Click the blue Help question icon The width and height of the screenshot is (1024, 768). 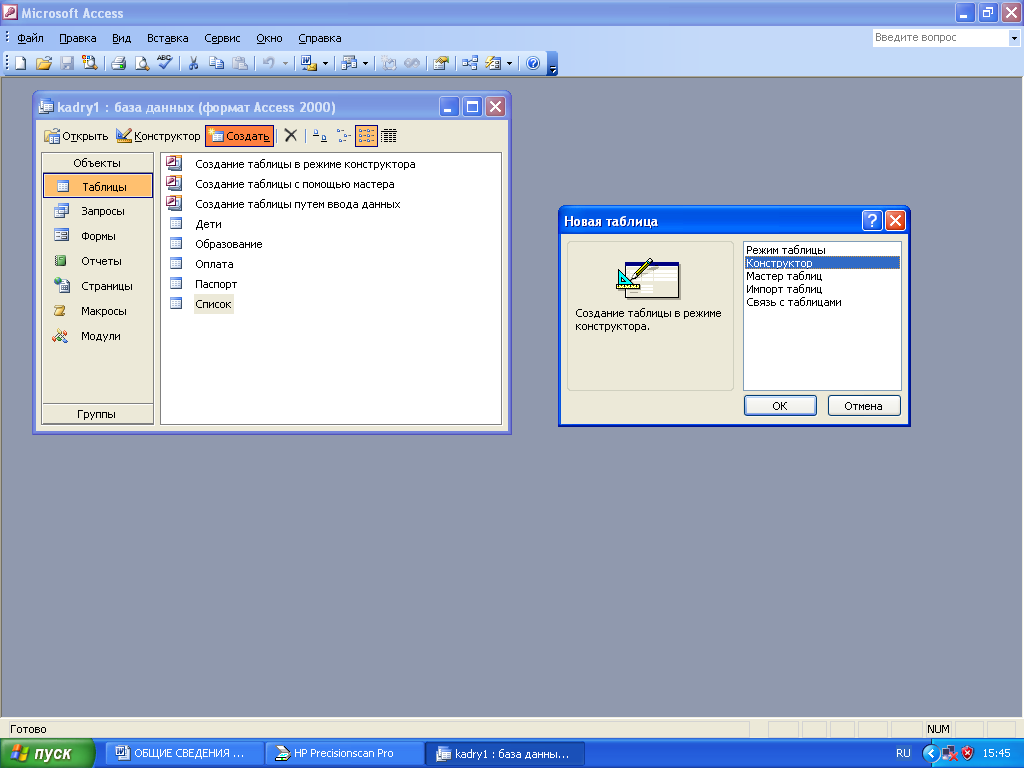click(533, 63)
